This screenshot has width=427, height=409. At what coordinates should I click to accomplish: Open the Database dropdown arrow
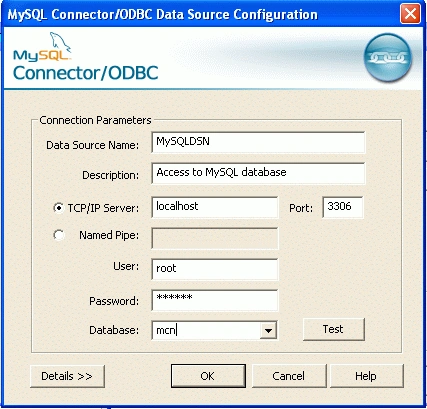(268, 330)
